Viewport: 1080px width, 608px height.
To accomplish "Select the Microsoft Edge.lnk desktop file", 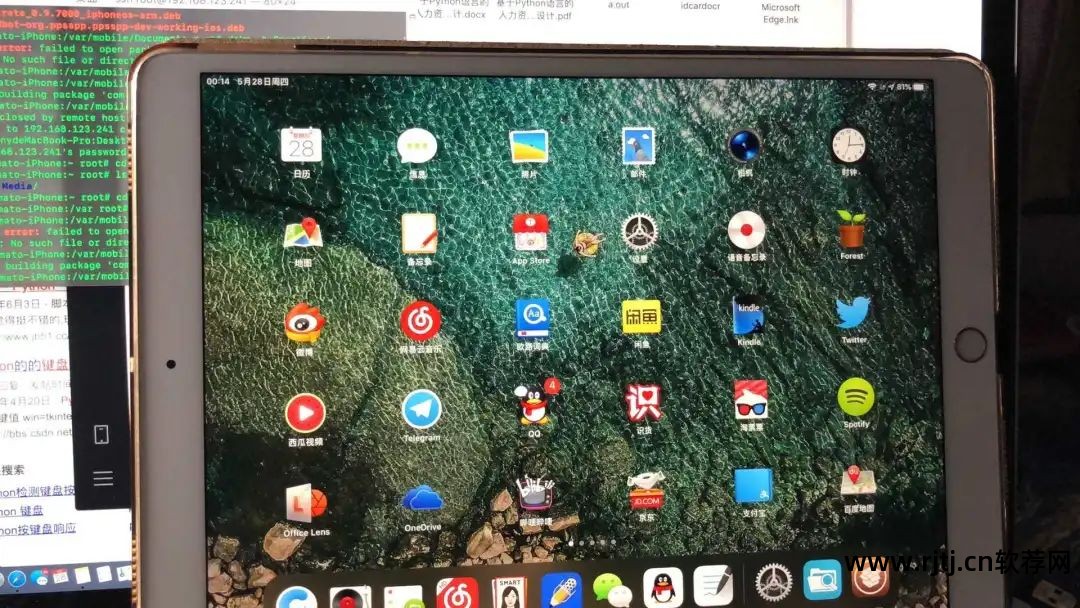I will [x=780, y=13].
